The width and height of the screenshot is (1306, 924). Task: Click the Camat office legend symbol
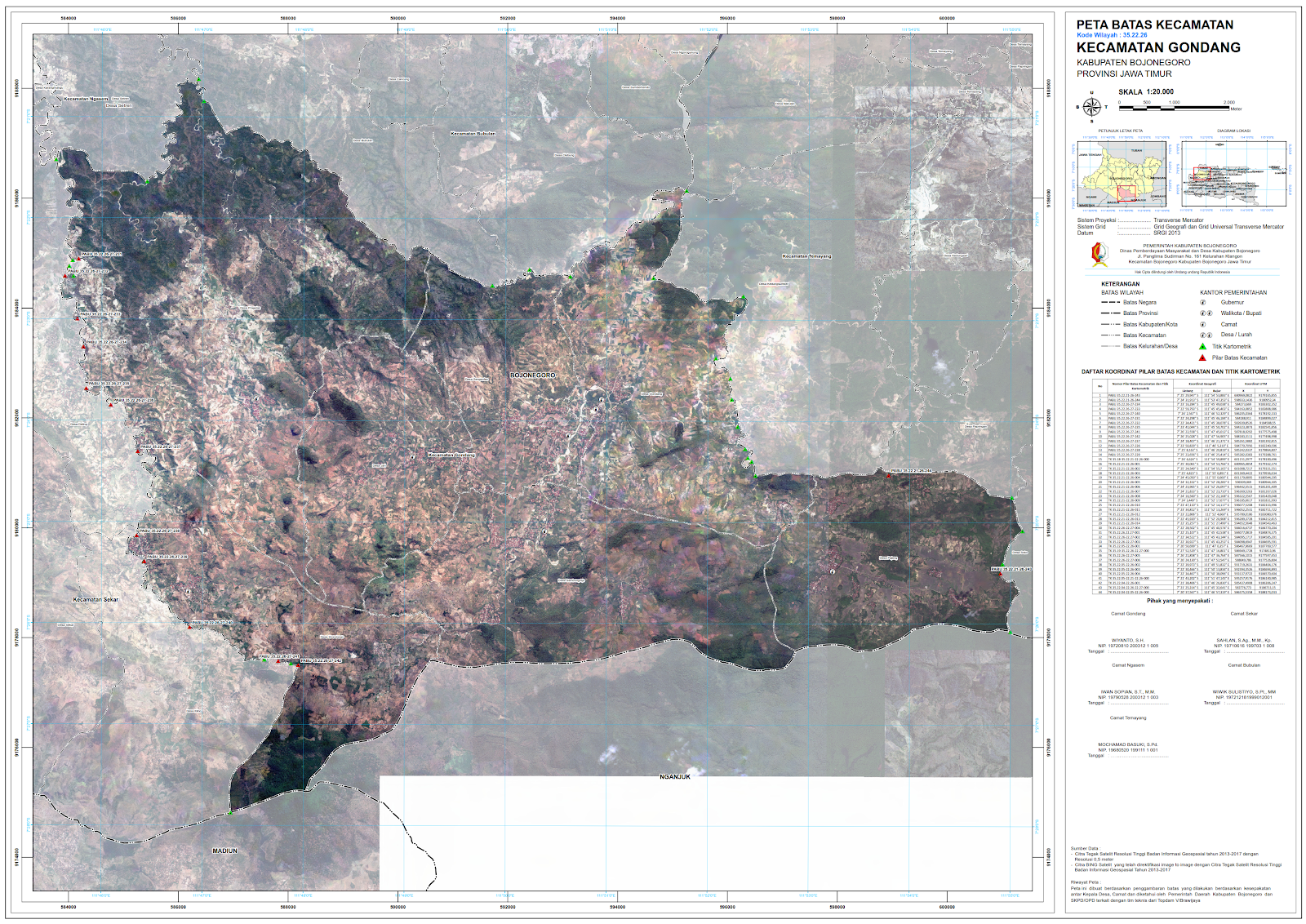tap(1202, 324)
